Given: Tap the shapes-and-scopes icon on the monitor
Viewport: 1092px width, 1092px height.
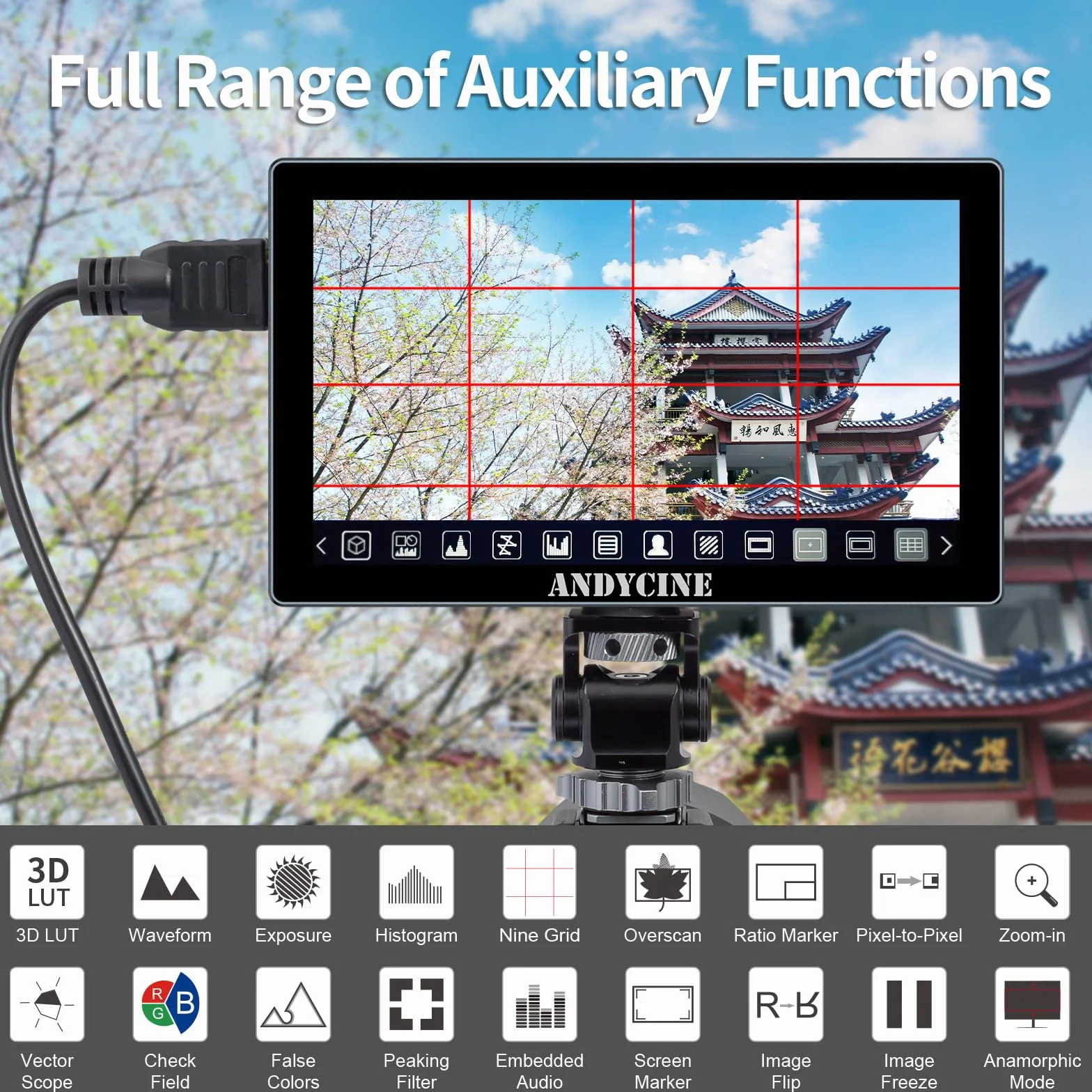Looking at the screenshot, I should point(407,545).
